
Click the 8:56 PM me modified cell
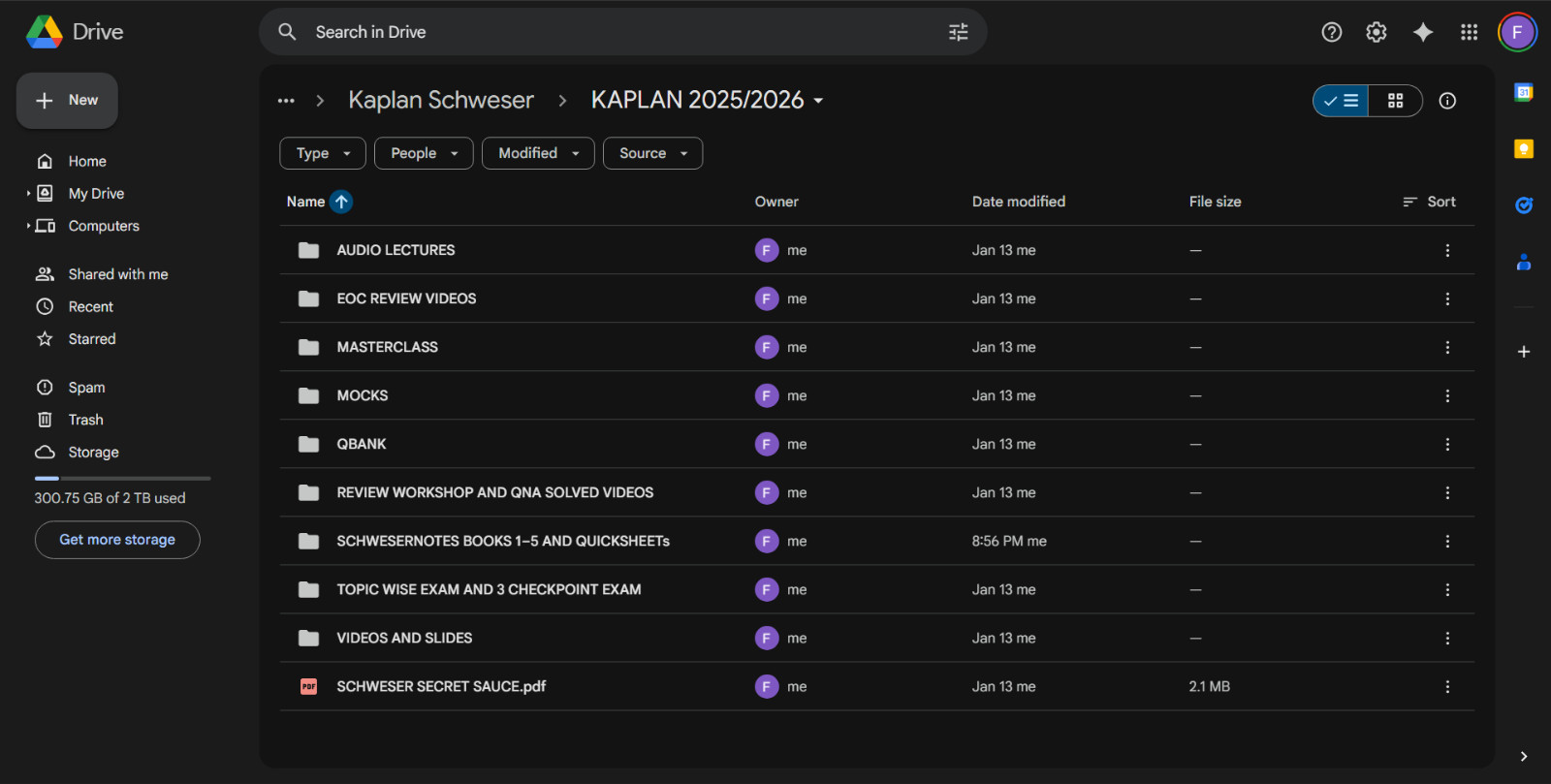point(1009,541)
